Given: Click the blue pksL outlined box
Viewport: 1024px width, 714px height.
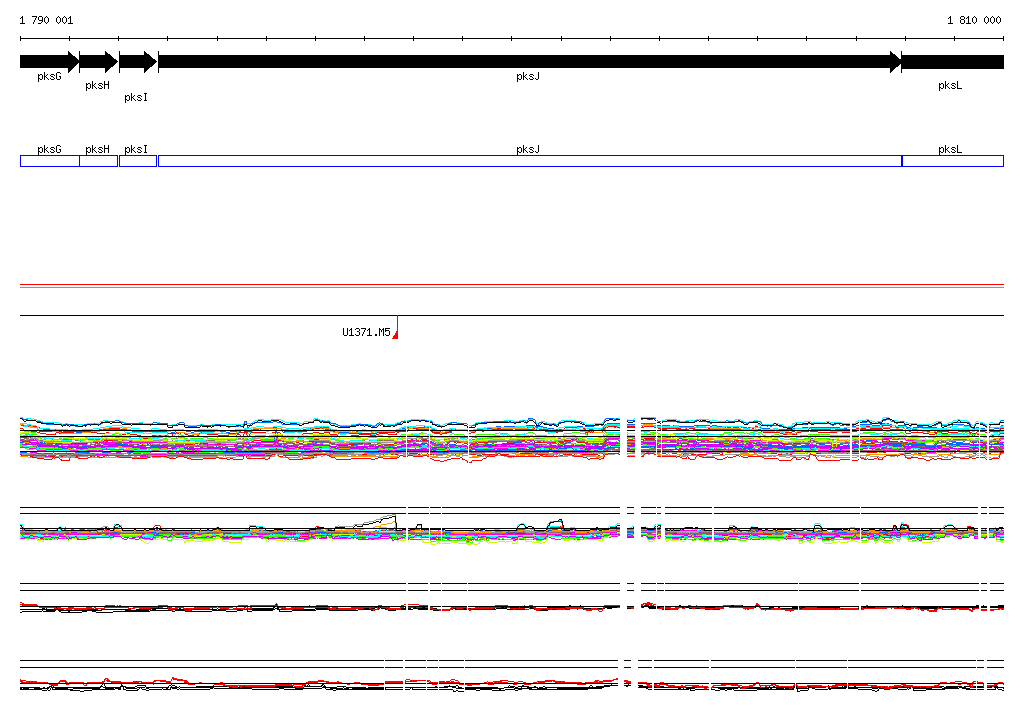Looking at the screenshot, I should (953, 161).
